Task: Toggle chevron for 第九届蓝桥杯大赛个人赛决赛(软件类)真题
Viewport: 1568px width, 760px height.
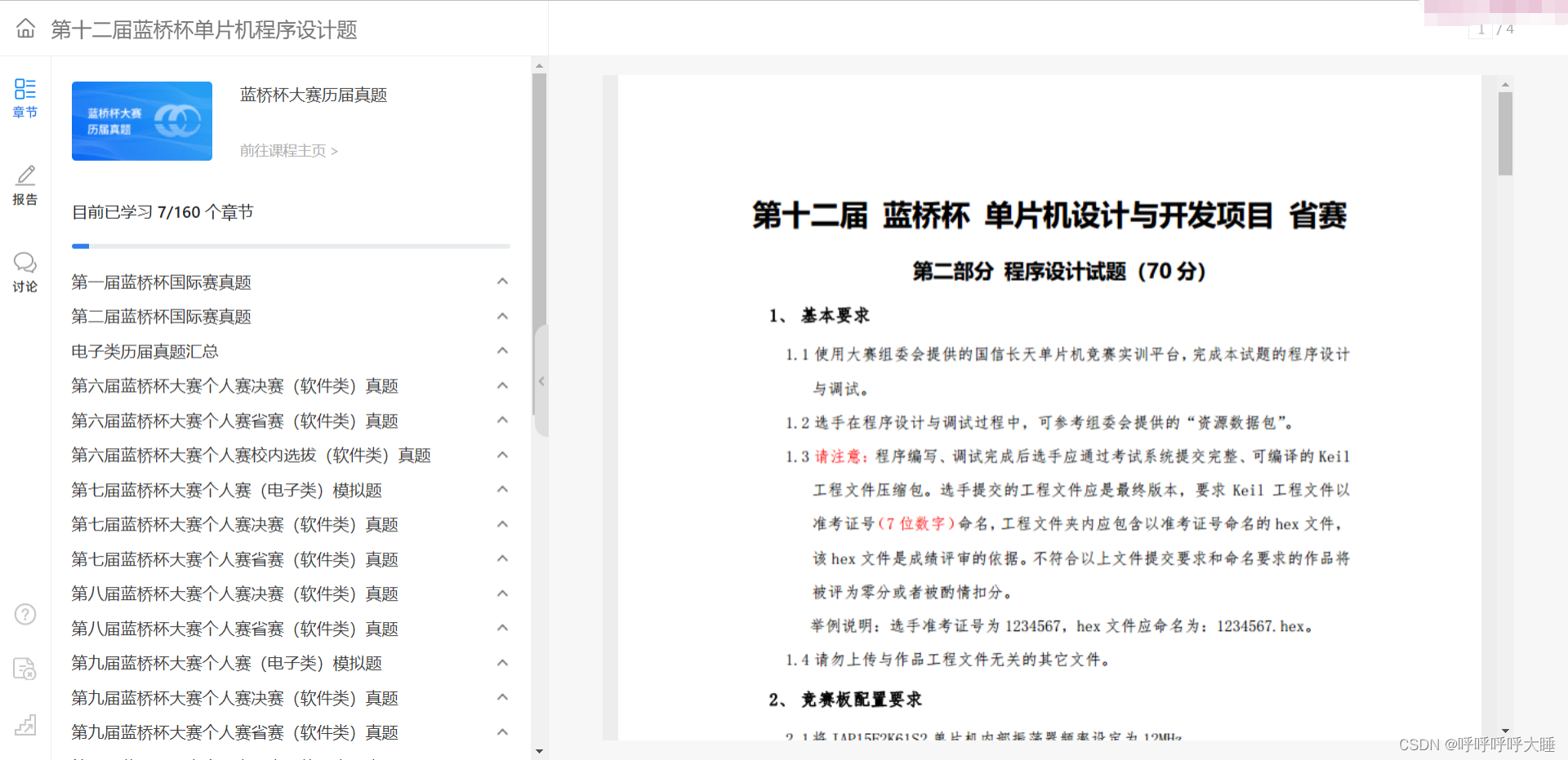Action: 503,698
